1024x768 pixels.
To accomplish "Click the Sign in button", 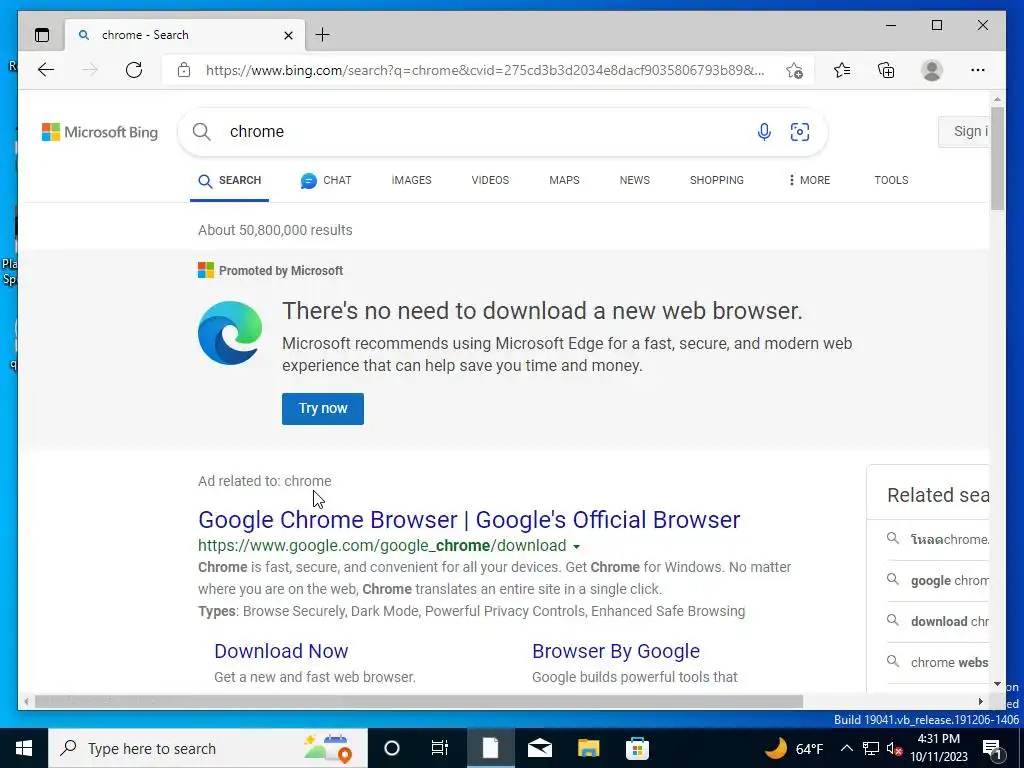I will coord(964,131).
